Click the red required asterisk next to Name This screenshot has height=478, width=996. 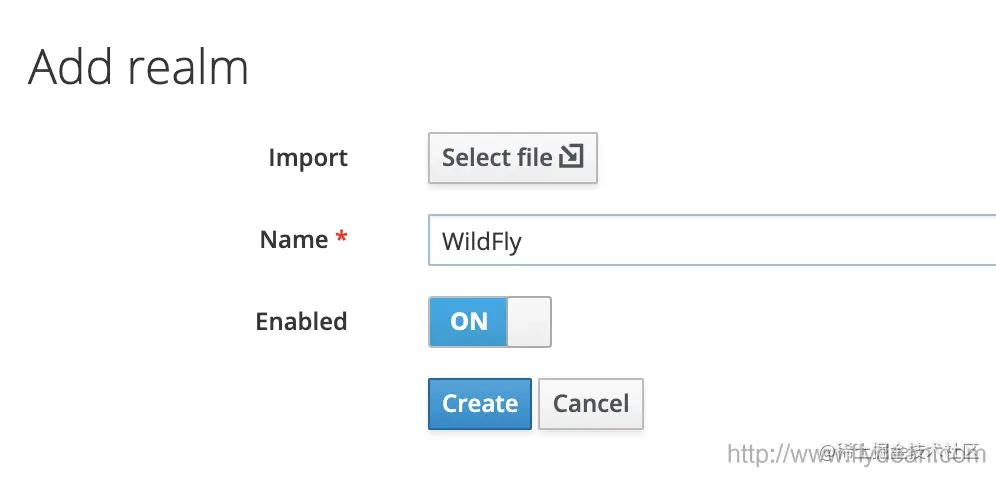[342, 238]
